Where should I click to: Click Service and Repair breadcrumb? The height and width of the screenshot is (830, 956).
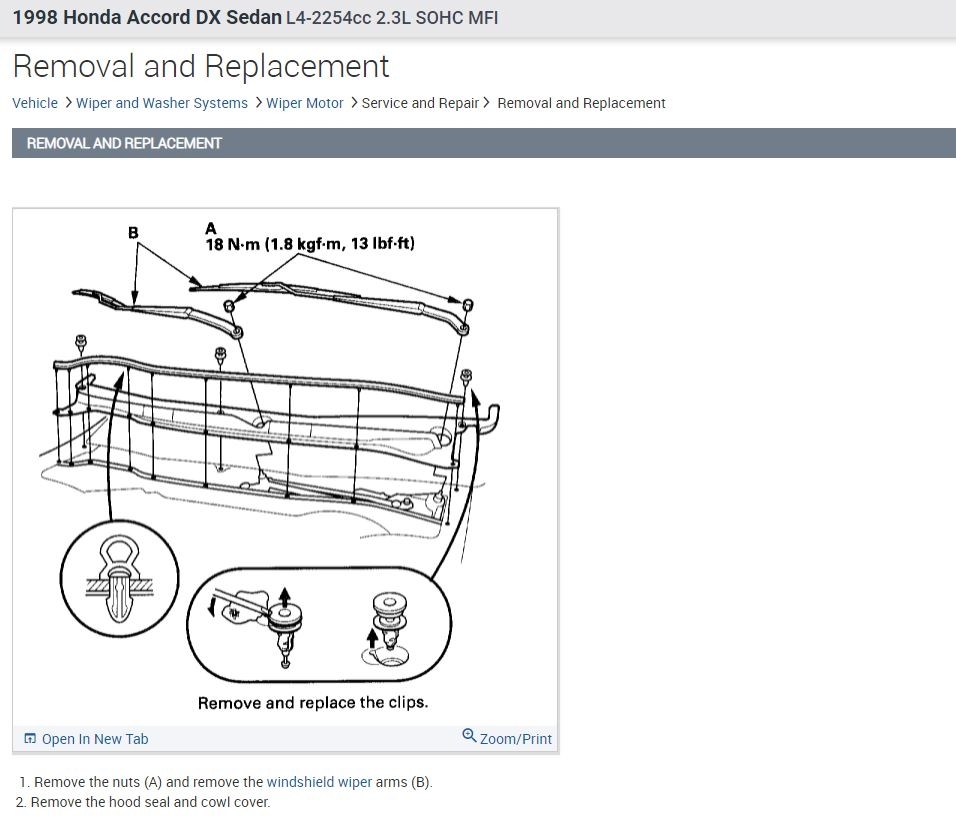tap(420, 103)
